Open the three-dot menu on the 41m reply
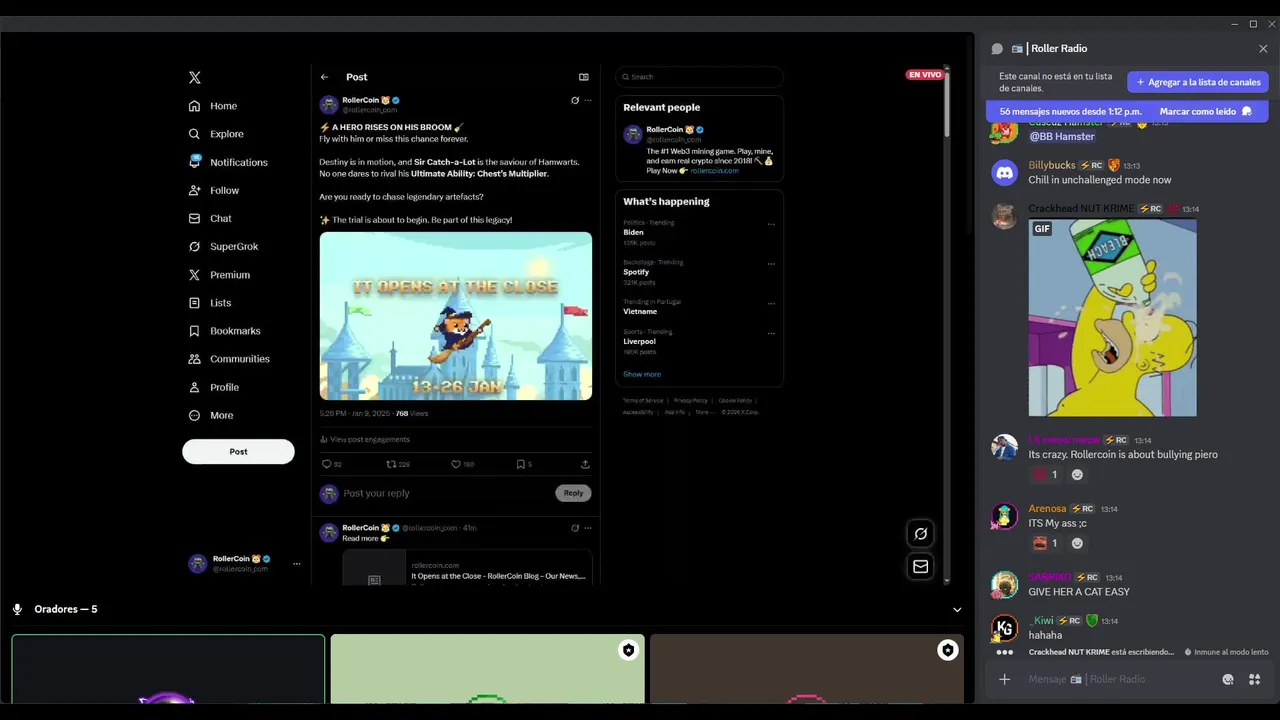 pyautogui.click(x=588, y=528)
